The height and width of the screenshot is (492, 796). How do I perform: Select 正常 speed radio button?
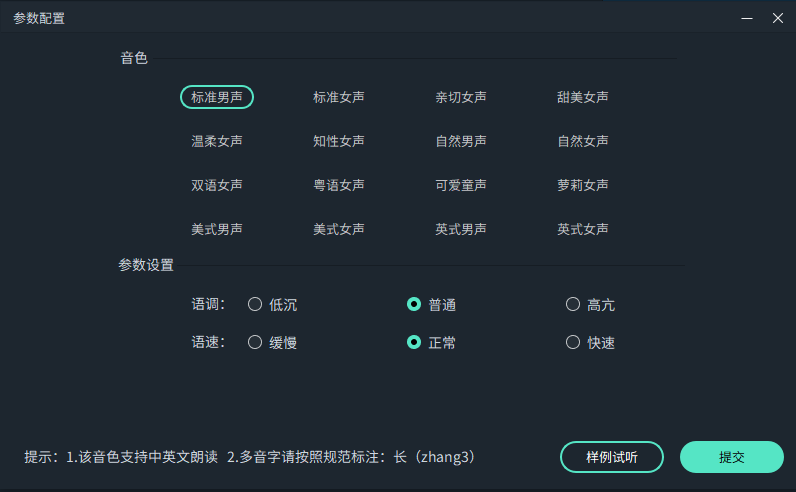414,342
